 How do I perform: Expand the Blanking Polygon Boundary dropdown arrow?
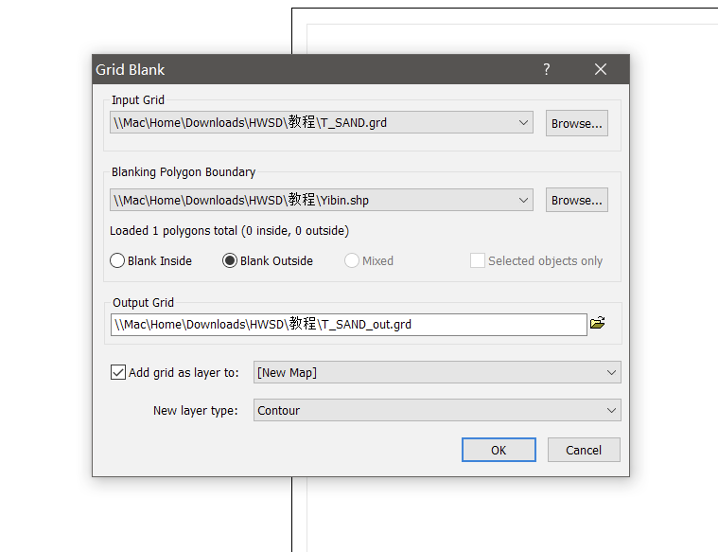click(524, 200)
